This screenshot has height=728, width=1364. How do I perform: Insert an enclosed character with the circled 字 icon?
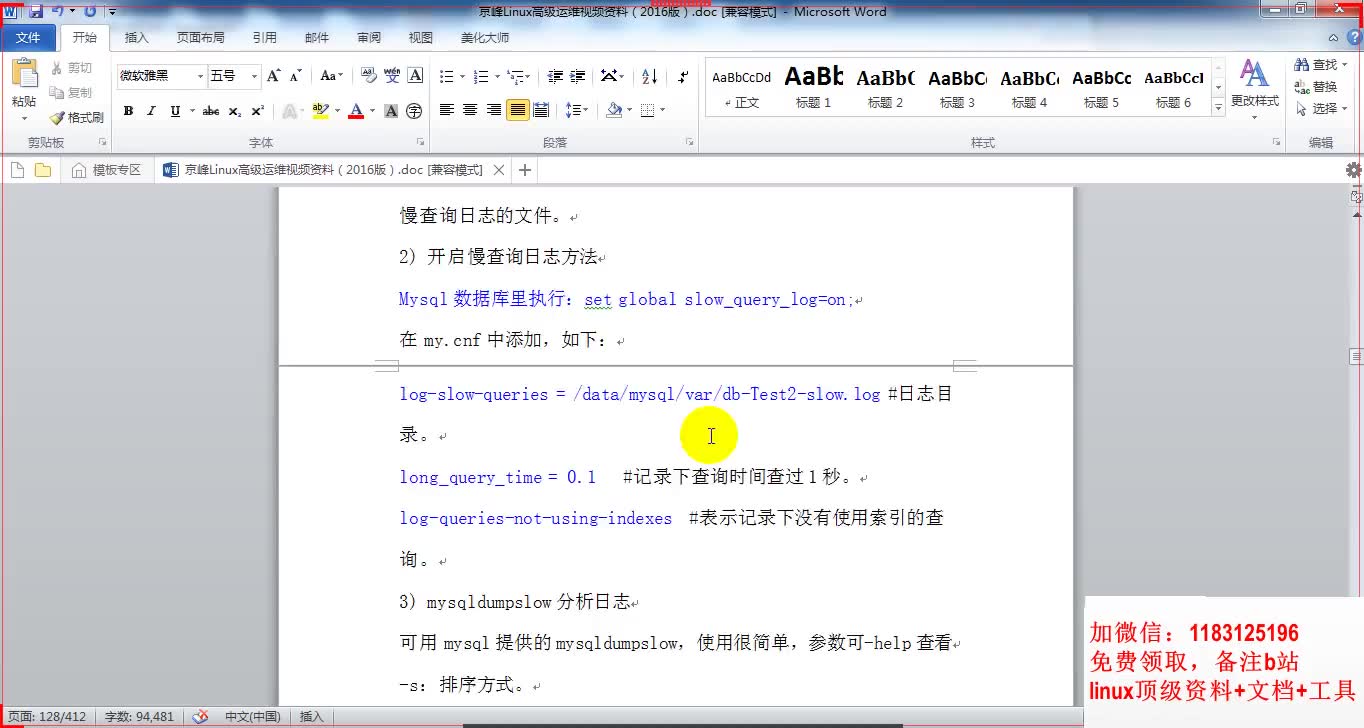coord(414,111)
